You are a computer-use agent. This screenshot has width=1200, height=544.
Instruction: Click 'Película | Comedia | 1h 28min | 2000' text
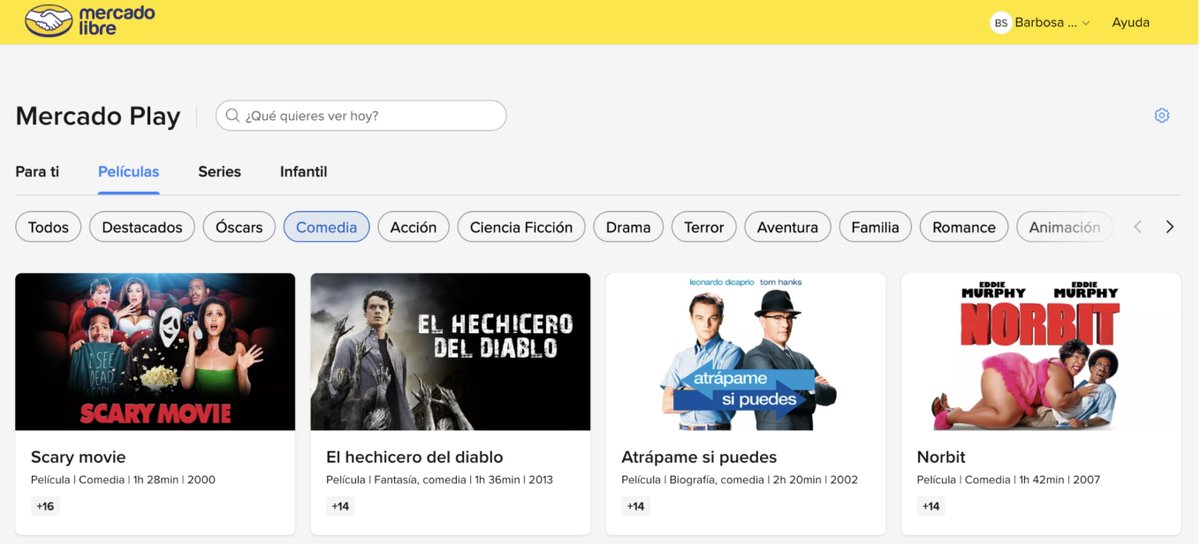123,480
